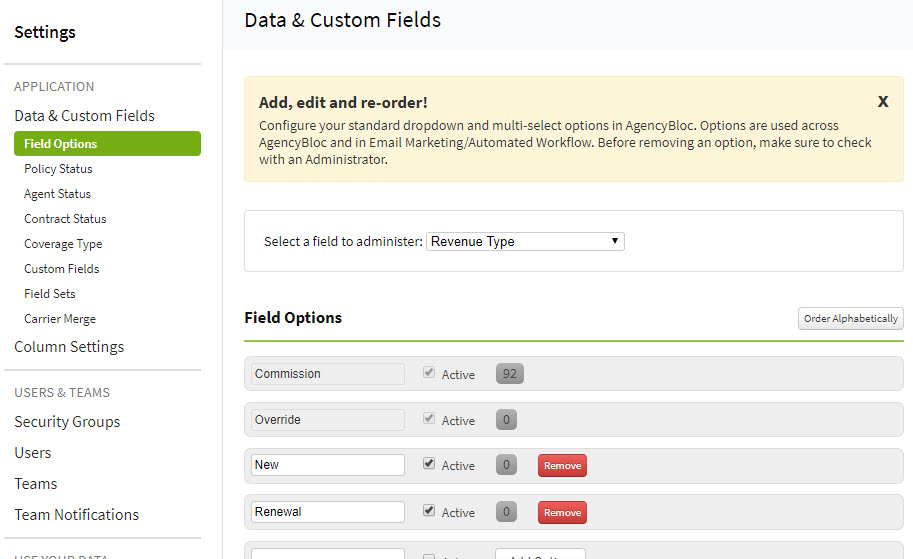Dismiss the yellow info banner with X
Image resolution: width=913 pixels, height=559 pixels.
tap(883, 102)
